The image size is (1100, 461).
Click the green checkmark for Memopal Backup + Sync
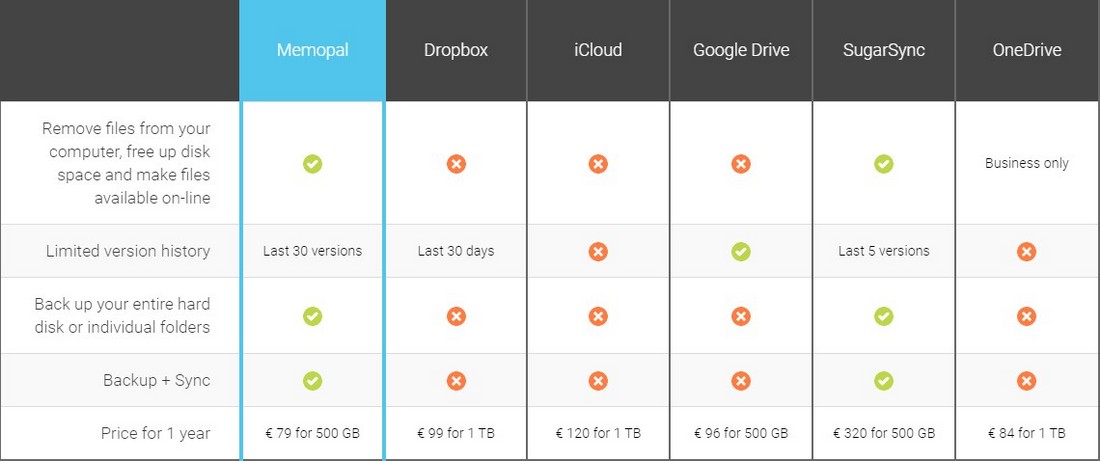click(x=313, y=381)
